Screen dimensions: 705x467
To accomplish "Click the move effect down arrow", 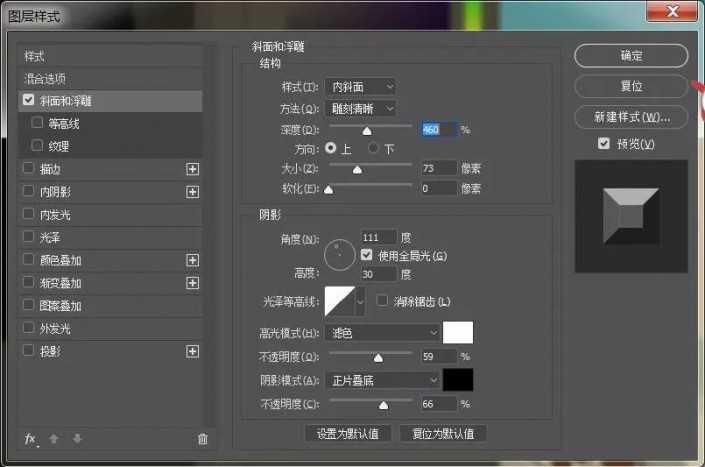I will click(x=77, y=439).
